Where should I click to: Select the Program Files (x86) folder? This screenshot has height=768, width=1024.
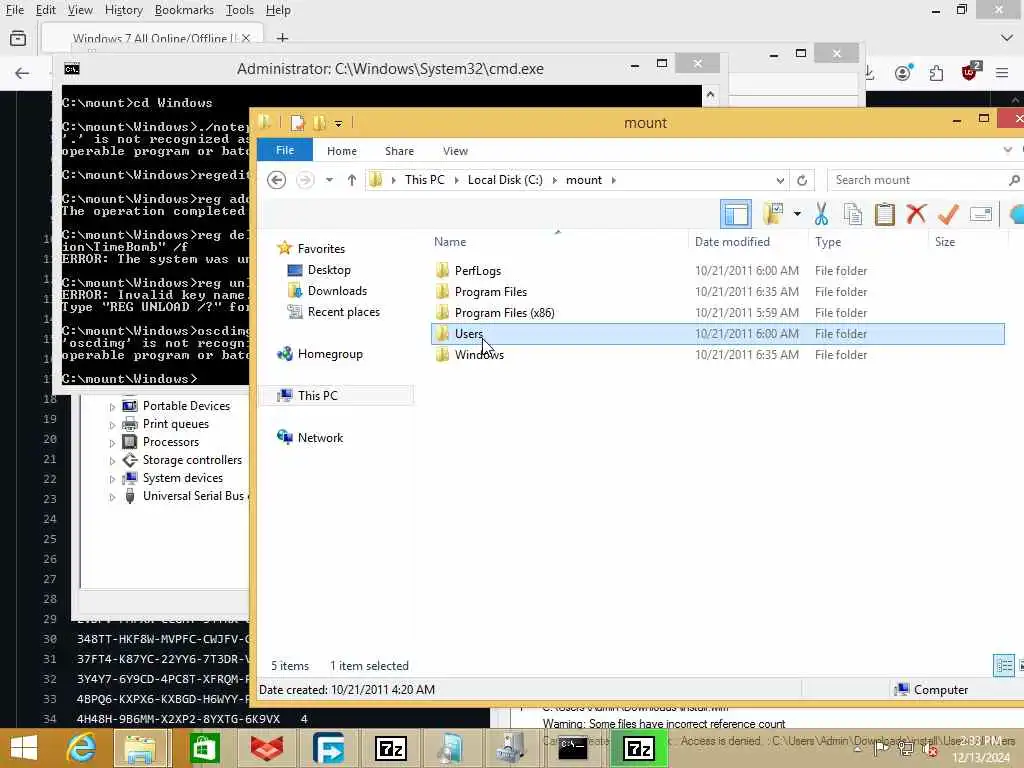click(x=504, y=312)
